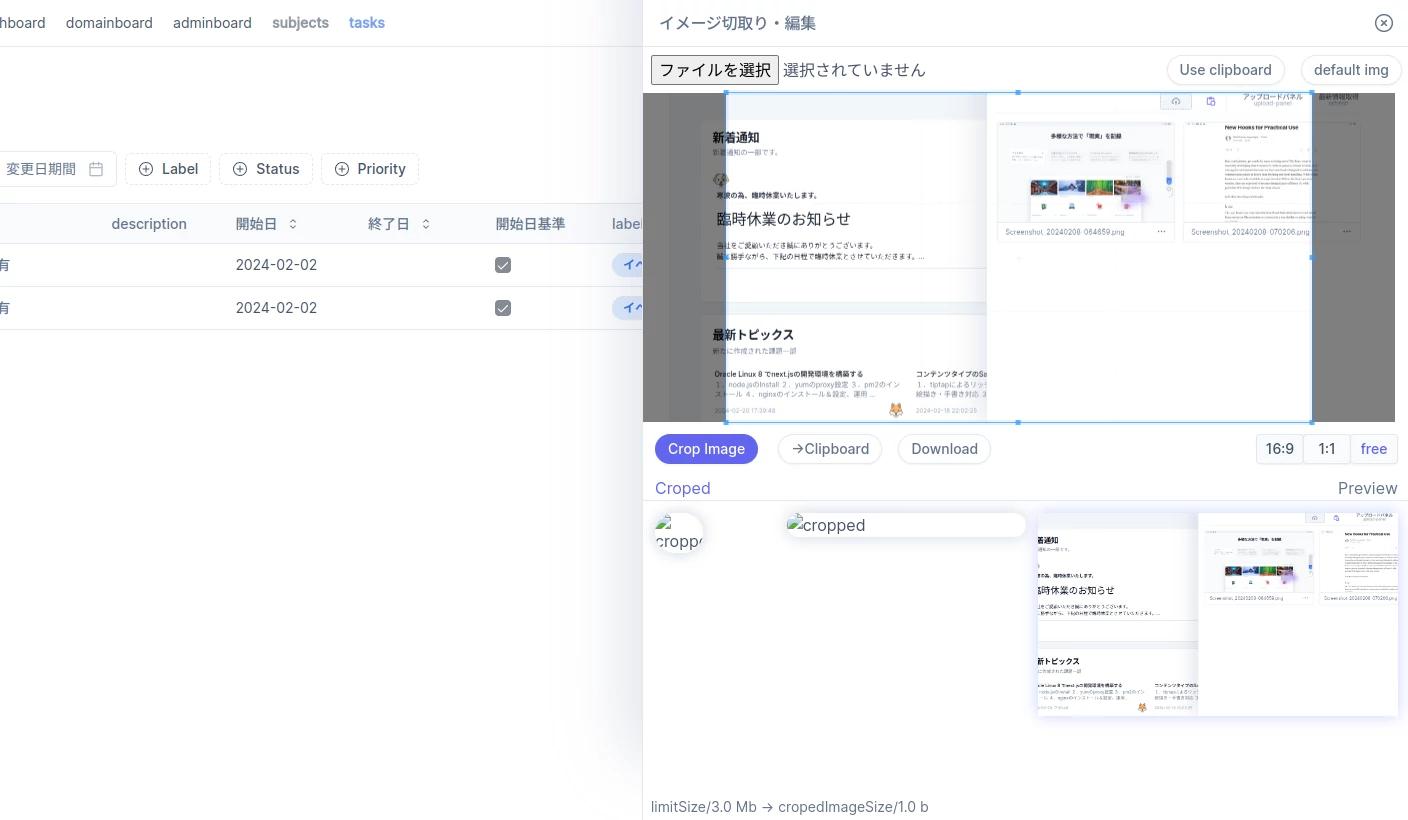Viewport: 1408px width, 820px height.
Task: Click the calendar icon in date filter
Action: tap(96, 169)
